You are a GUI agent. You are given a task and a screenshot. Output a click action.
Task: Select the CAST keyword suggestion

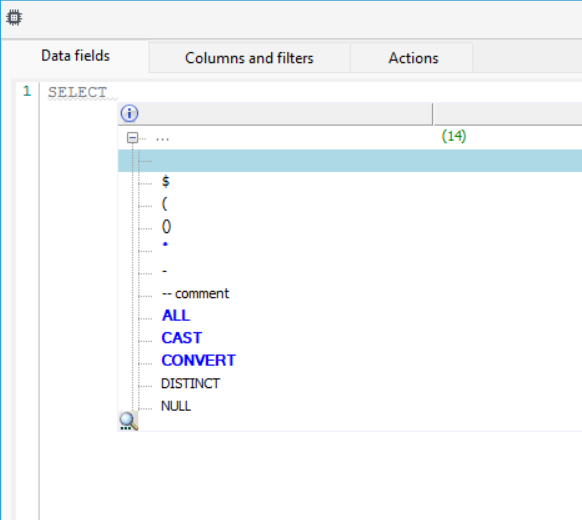point(182,338)
